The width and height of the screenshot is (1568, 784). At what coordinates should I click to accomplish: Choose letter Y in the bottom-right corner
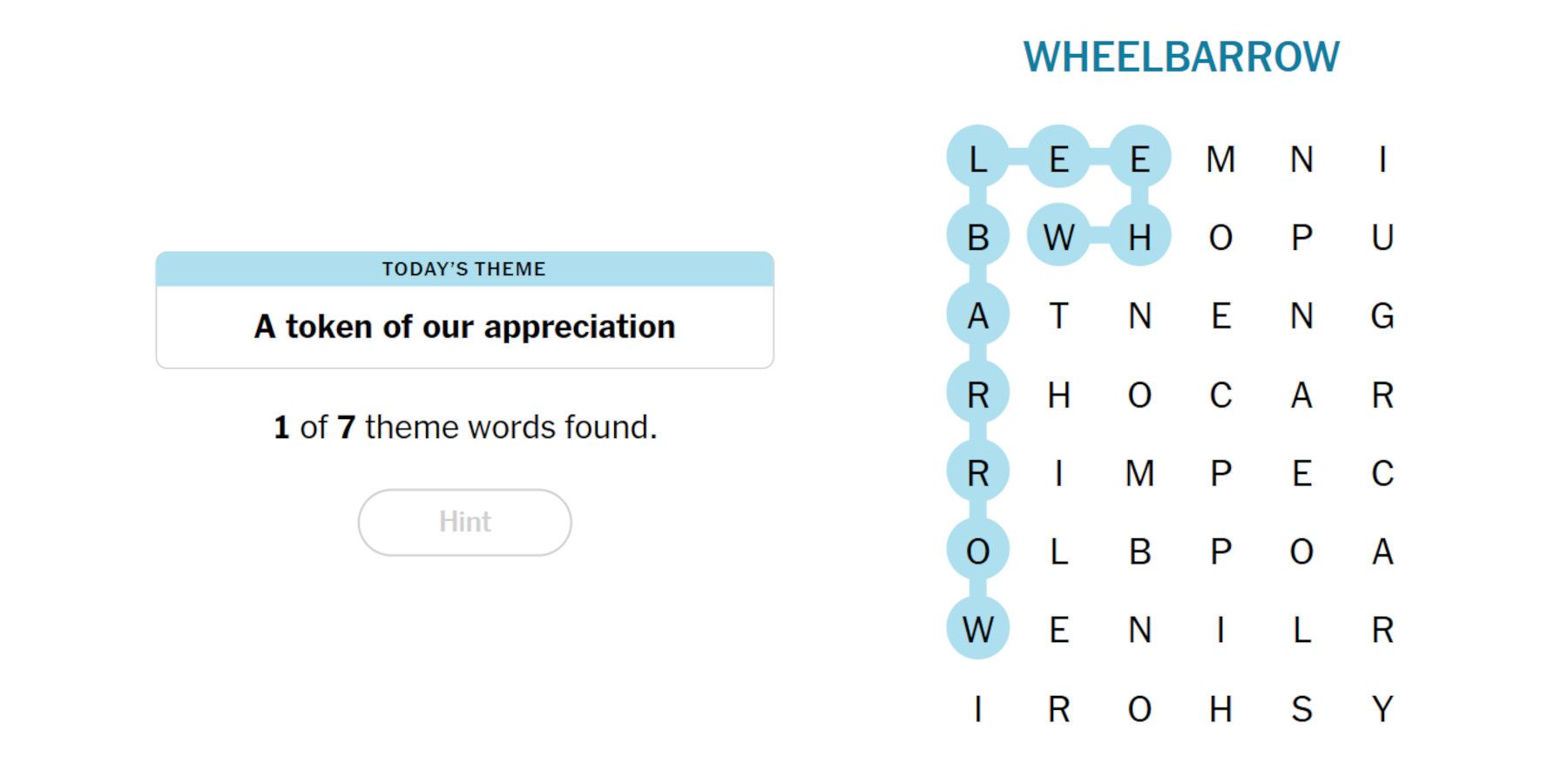(x=1382, y=709)
